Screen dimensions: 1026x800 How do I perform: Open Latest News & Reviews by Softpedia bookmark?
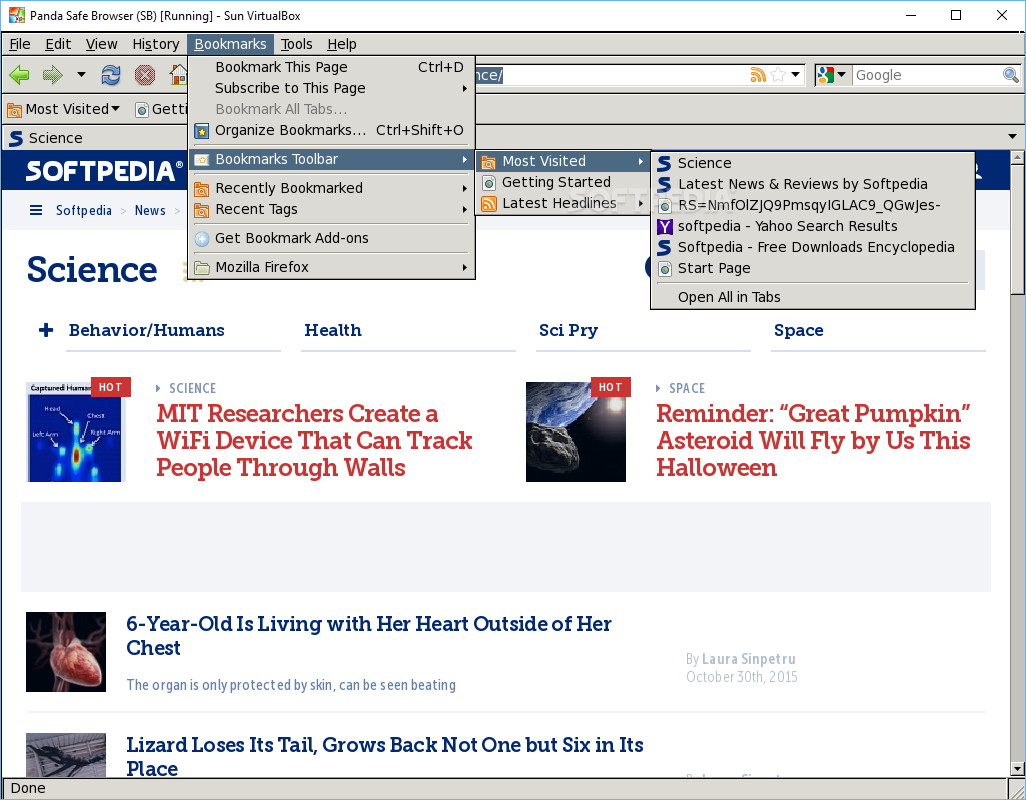coord(813,184)
